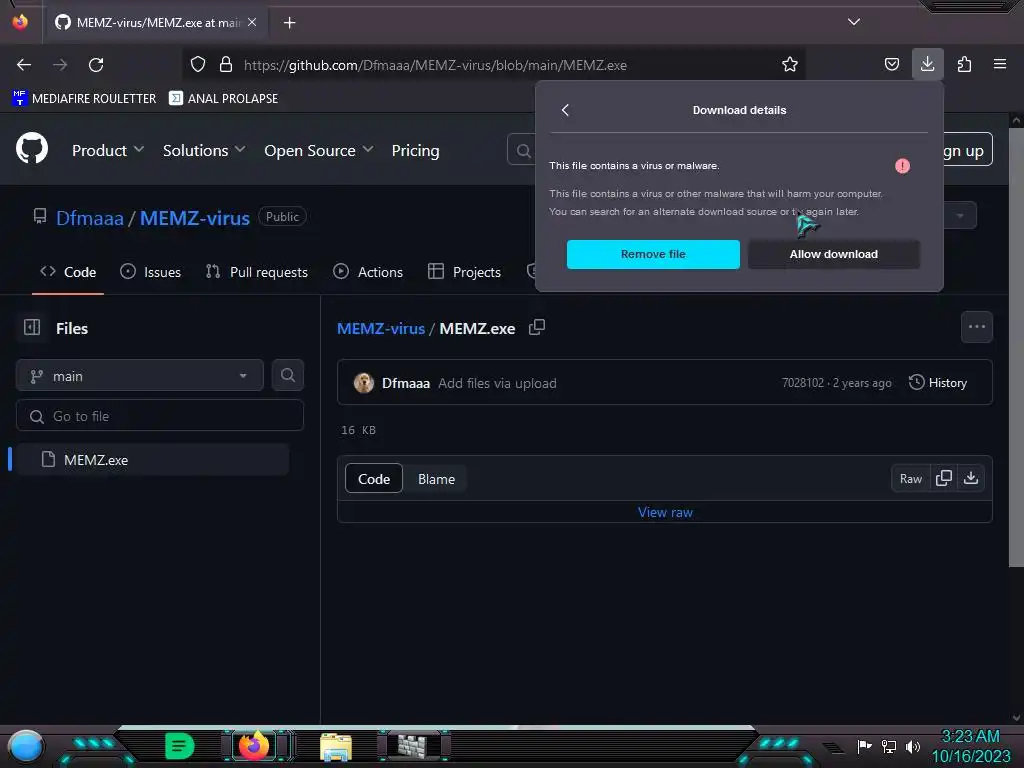Open the extensions puzzle icon
Screen dimensions: 1024x768
point(964,64)
